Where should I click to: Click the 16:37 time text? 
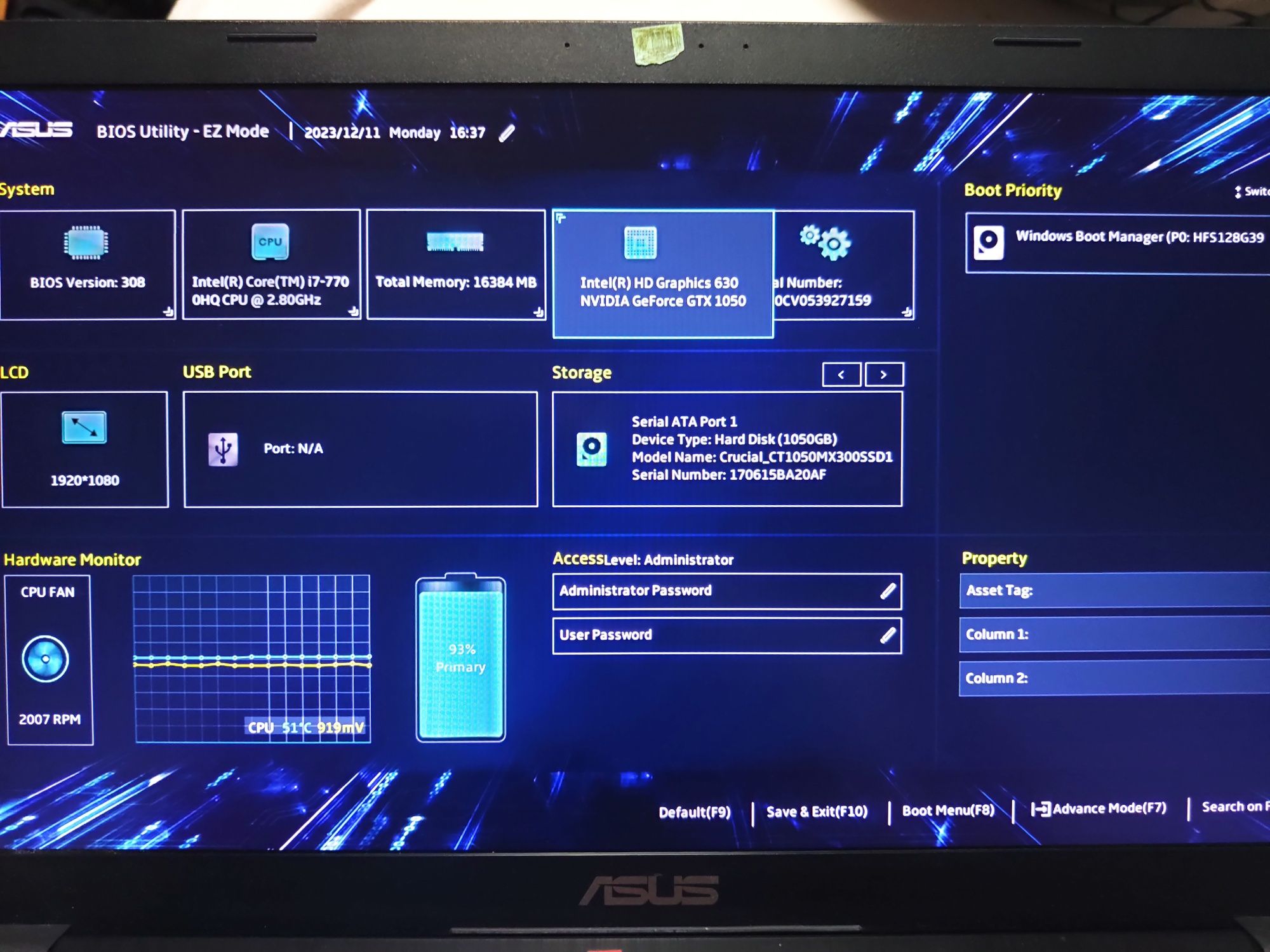click(x=467, y=133)
